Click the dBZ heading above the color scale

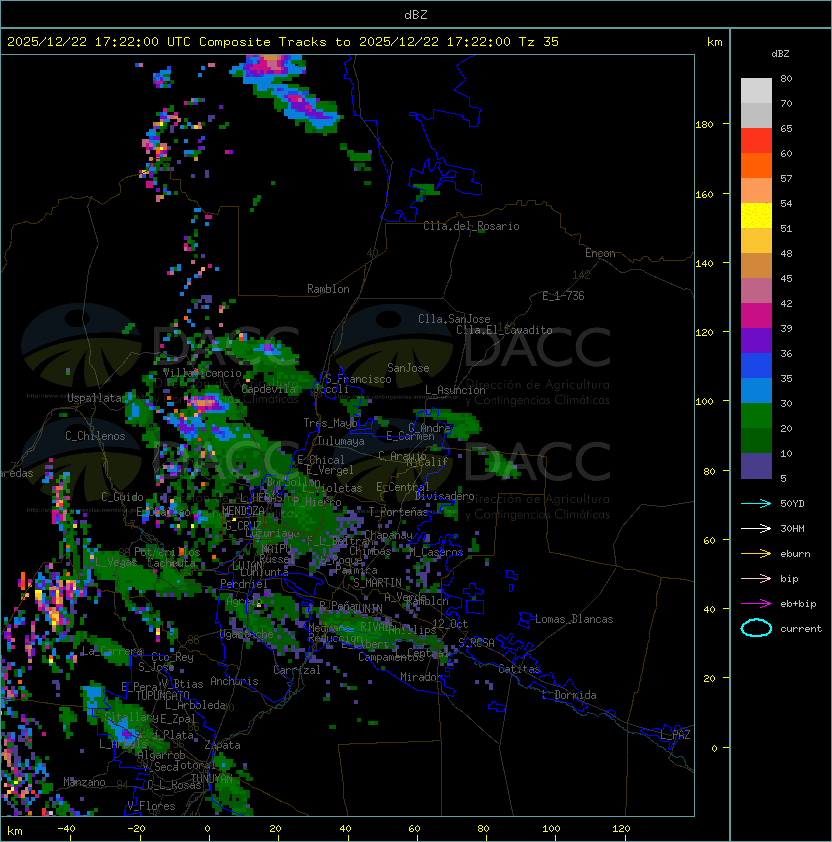pos(780,54)
